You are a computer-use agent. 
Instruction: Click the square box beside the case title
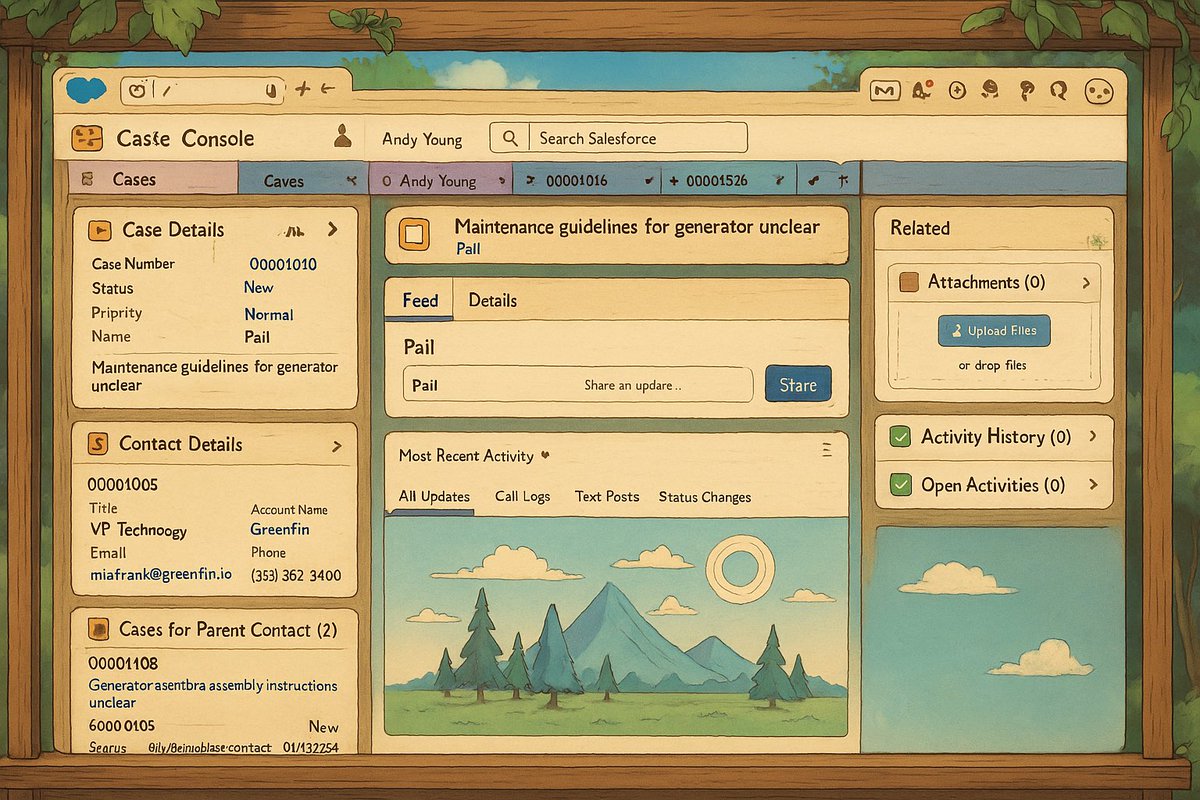[413, 235]
